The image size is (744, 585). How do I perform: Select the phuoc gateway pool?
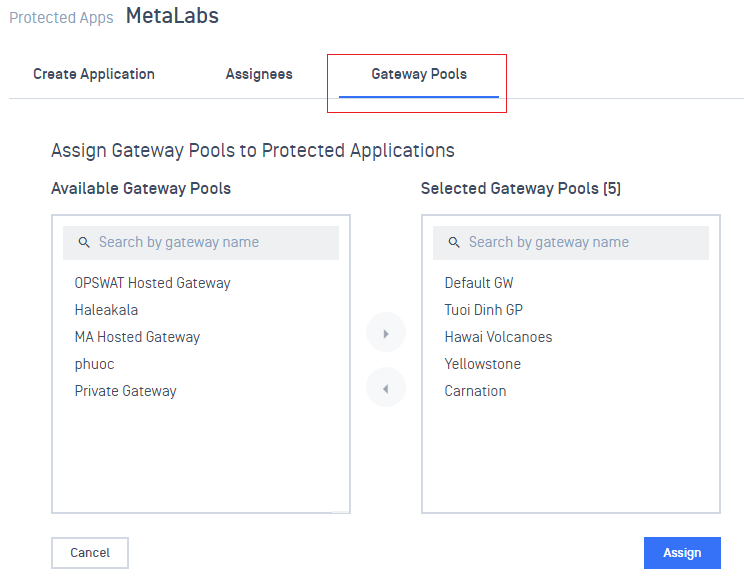coord(94,364)
